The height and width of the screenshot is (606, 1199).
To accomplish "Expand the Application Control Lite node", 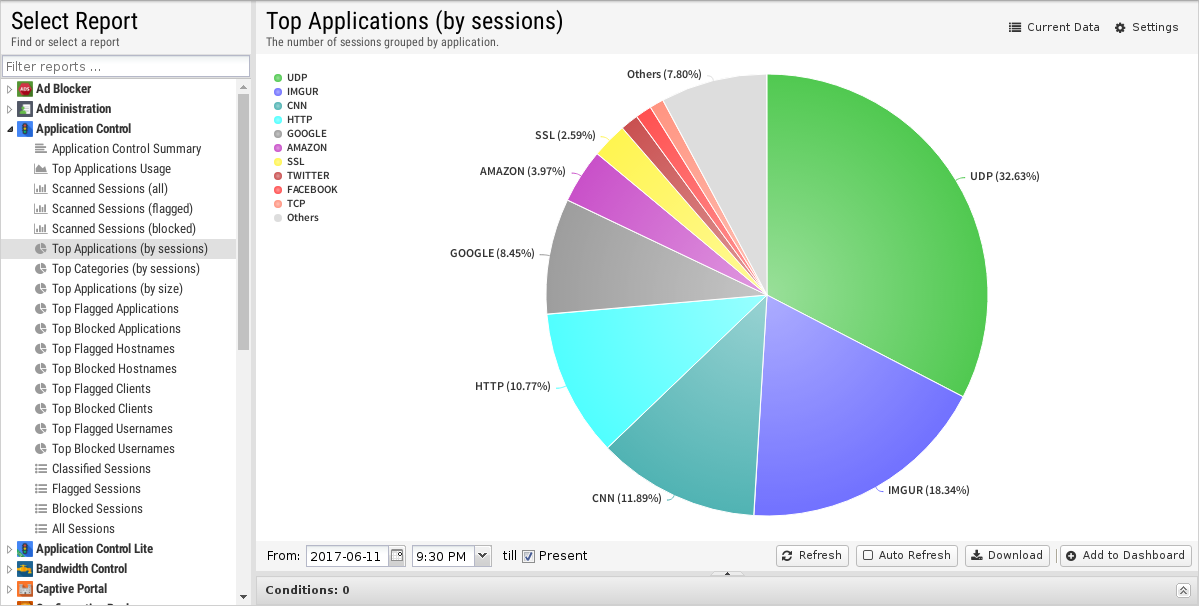I will click(9, 549).
